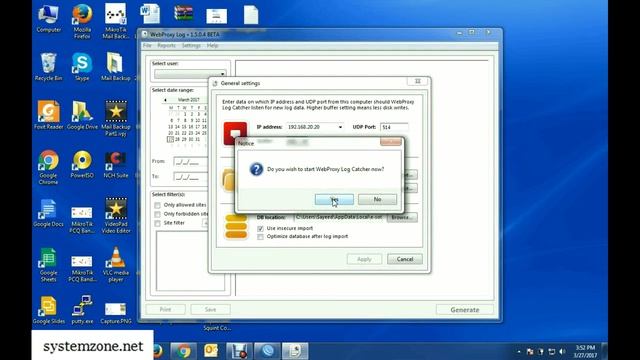Select the Recycle Bin icon
640x360 pixels.
[48, 67]
